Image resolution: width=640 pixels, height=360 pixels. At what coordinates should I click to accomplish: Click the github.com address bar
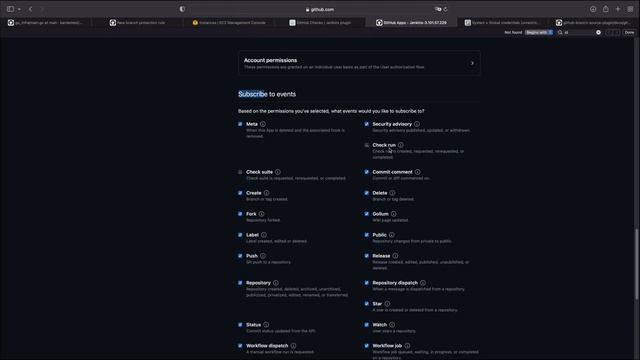(320, 9)
